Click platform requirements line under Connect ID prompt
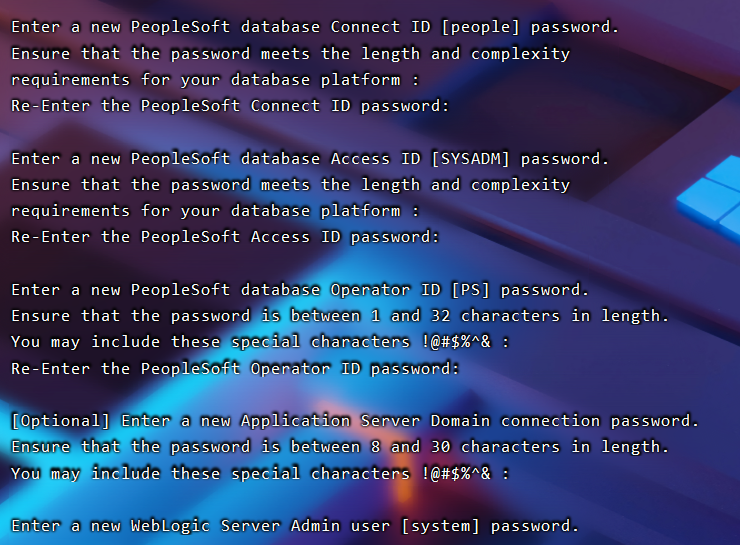Image resolution: width=740 pixels, height=545 pixels. pyautogui.click(x=215, y=80)
